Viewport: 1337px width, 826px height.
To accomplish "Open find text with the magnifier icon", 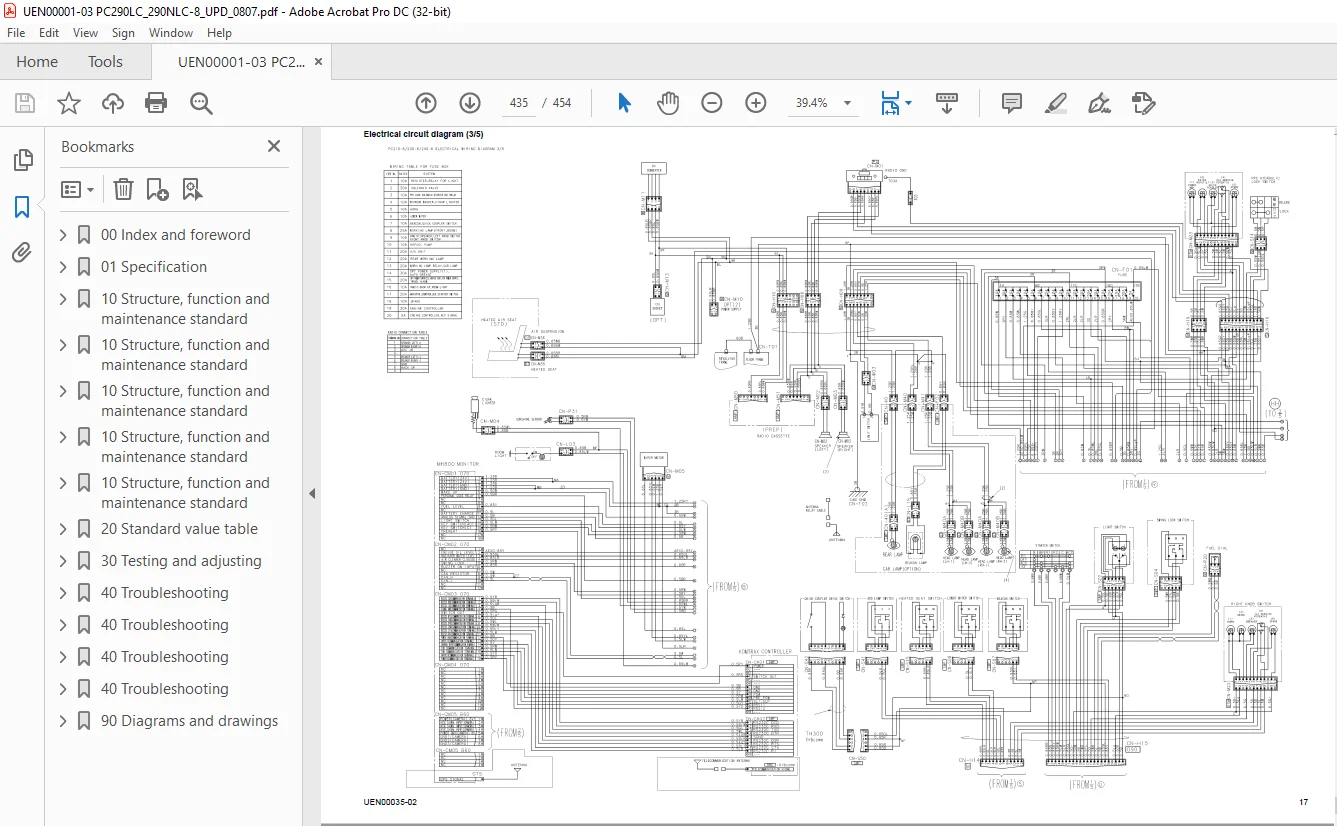I will tap(201, 103).
